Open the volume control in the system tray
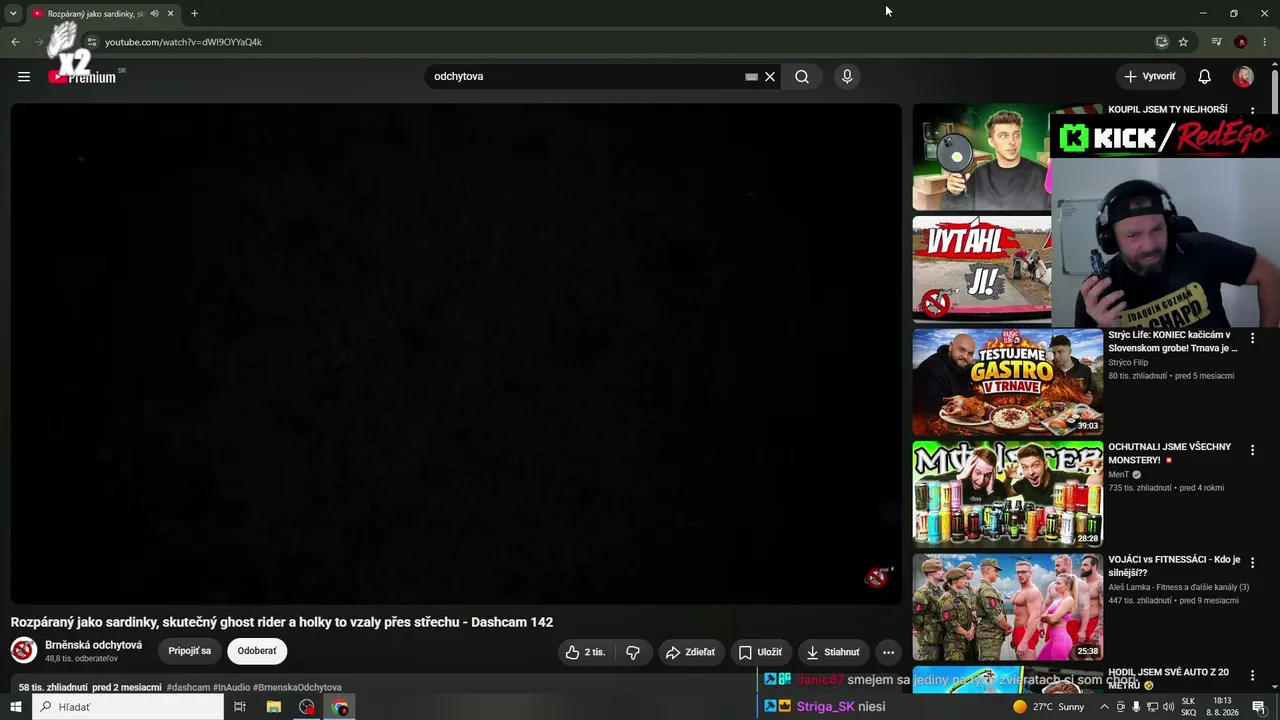The image size is (1280, 720). pyautogui.click(x=1167, y=707)
